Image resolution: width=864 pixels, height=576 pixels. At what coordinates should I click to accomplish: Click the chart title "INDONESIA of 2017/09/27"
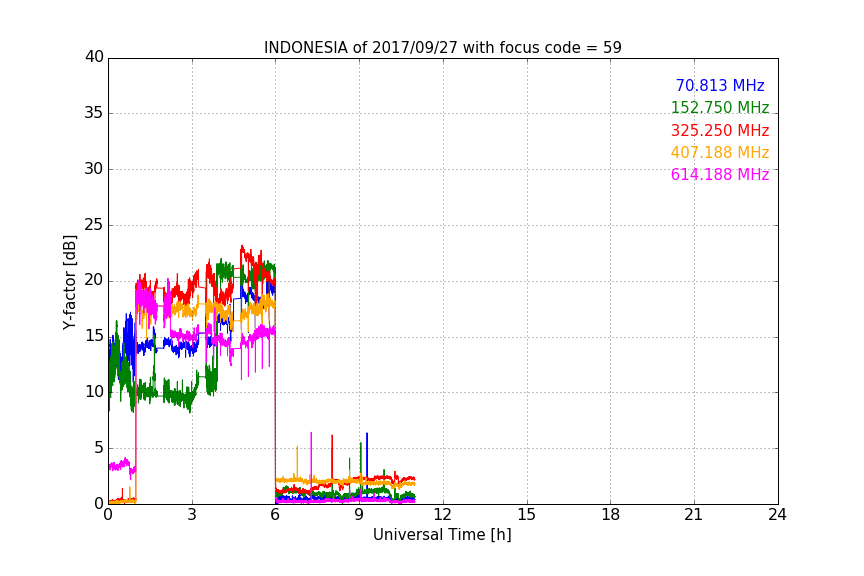pyautogui.click(x=442, y=48)
